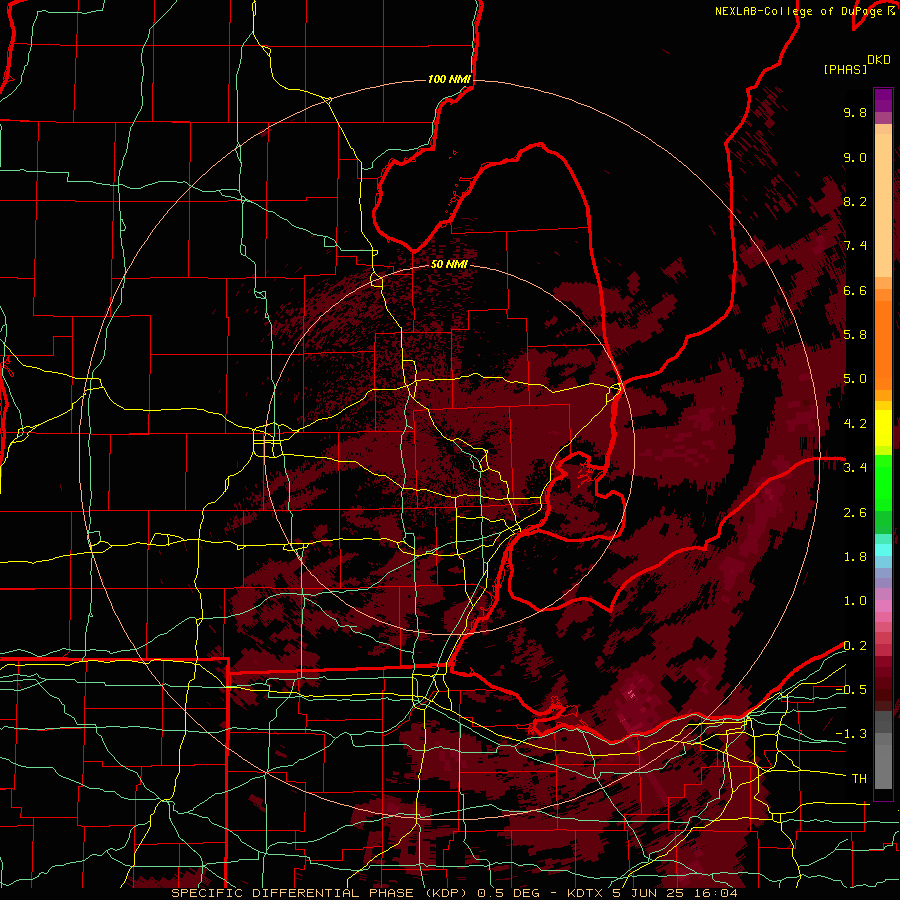900x900 pixels.
Task: Select the 9.8 legend value
Action: [855, 112]
